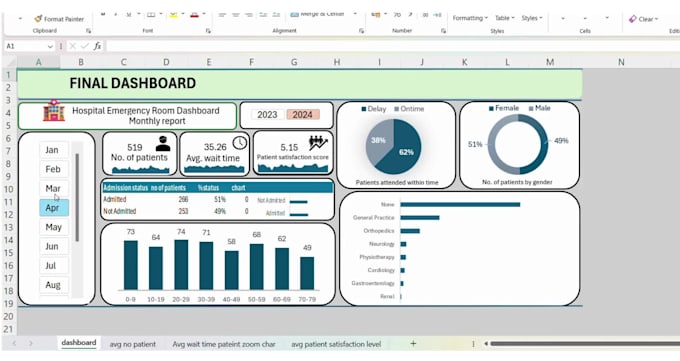Open Avg wait time pateint zoom char tab
This screenshot has width=680, height=361.
[x=224, y=344]
